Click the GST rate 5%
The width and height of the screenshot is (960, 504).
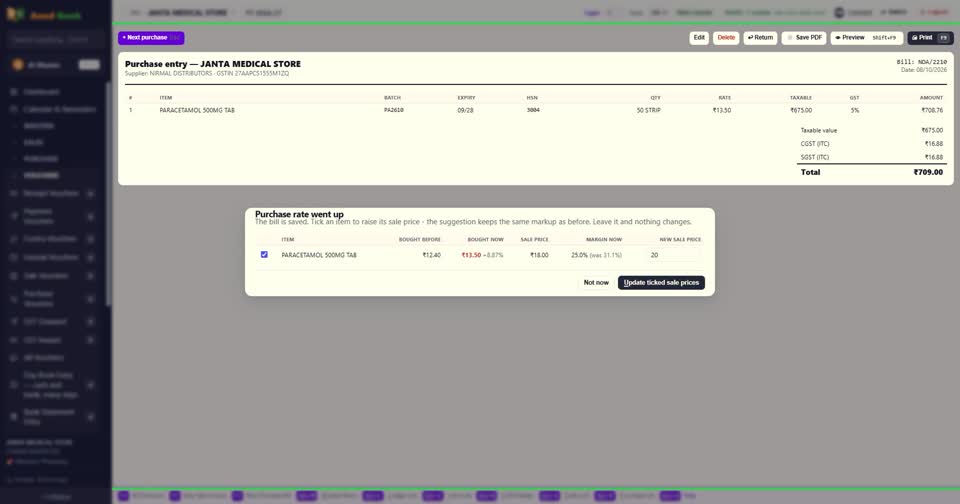854,111
